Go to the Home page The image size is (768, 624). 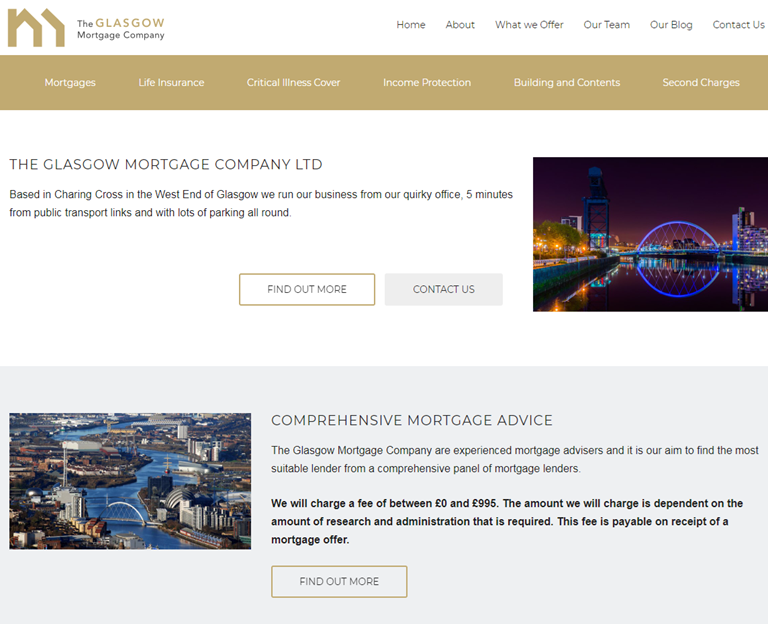[410, 24]
